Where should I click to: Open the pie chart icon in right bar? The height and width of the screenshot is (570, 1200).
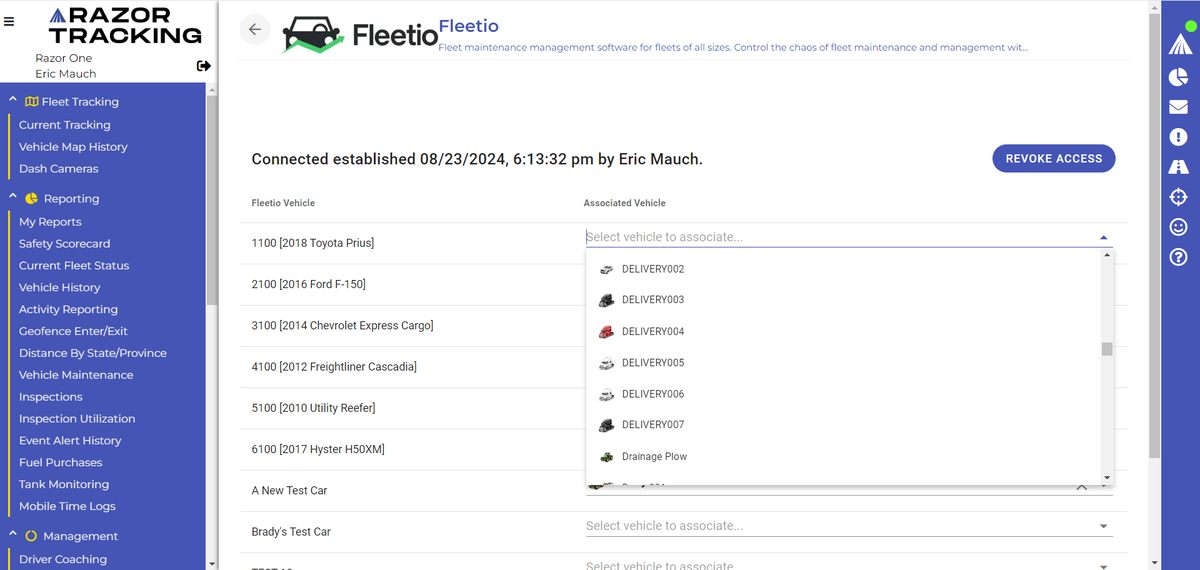1178,77
